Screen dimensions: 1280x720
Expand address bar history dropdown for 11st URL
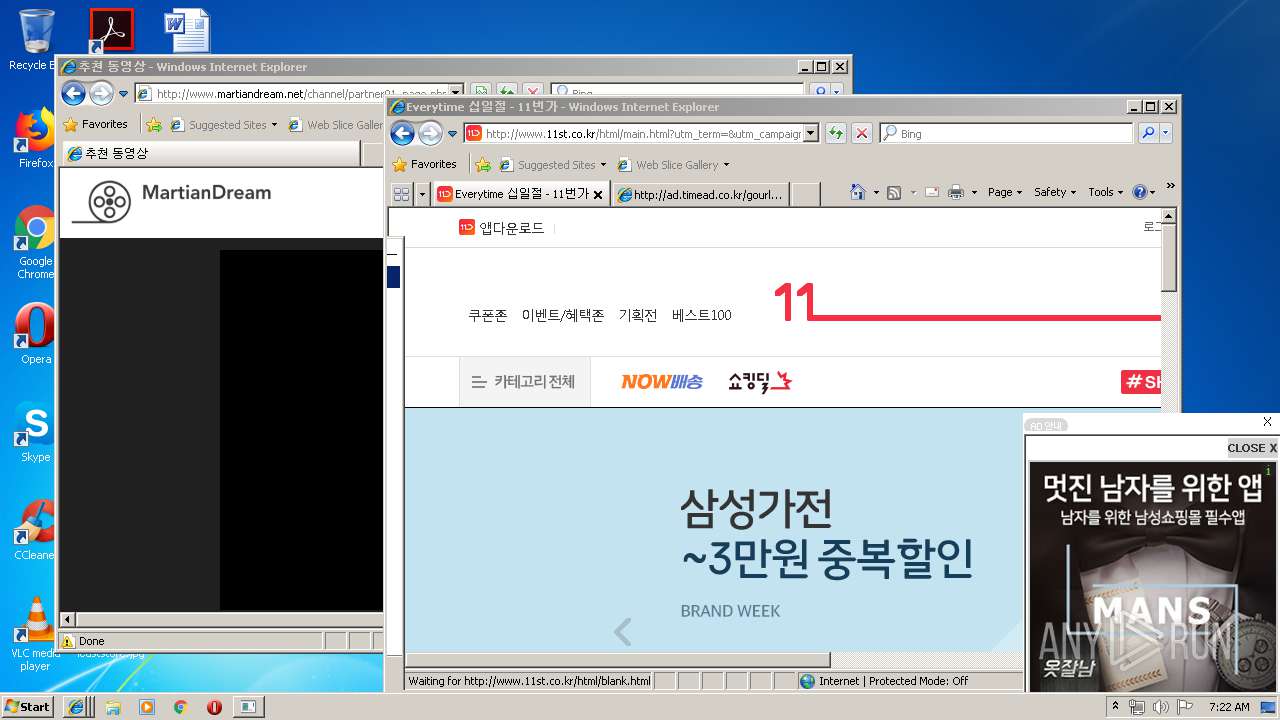[x=811, y=133]
